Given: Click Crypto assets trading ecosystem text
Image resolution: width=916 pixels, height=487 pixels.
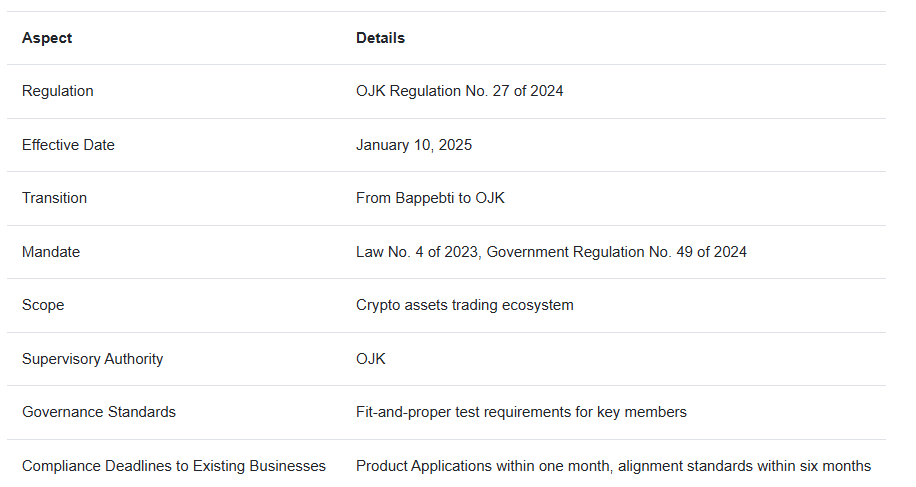Looking at the screenshot, I should [x=464, y=305].
